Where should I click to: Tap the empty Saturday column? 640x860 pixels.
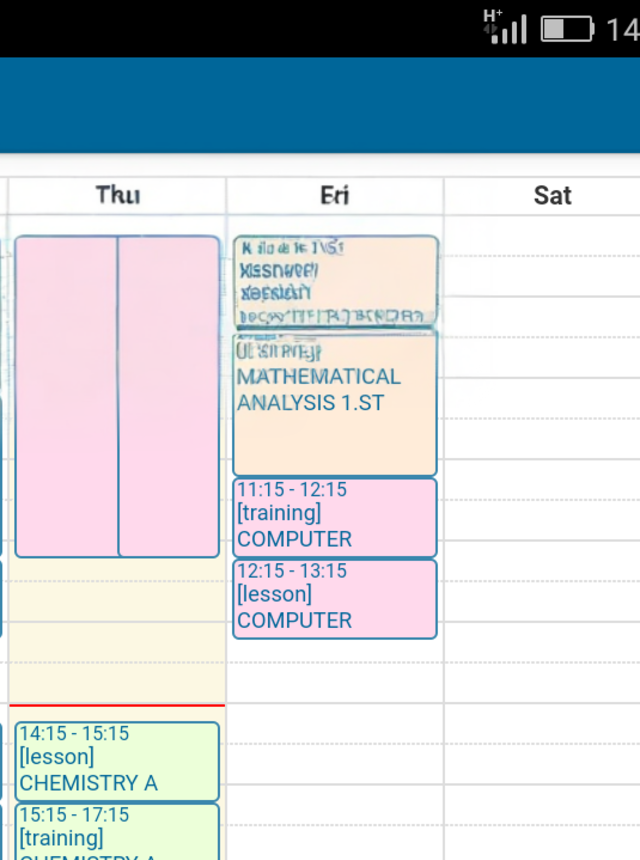pos(542,500)
